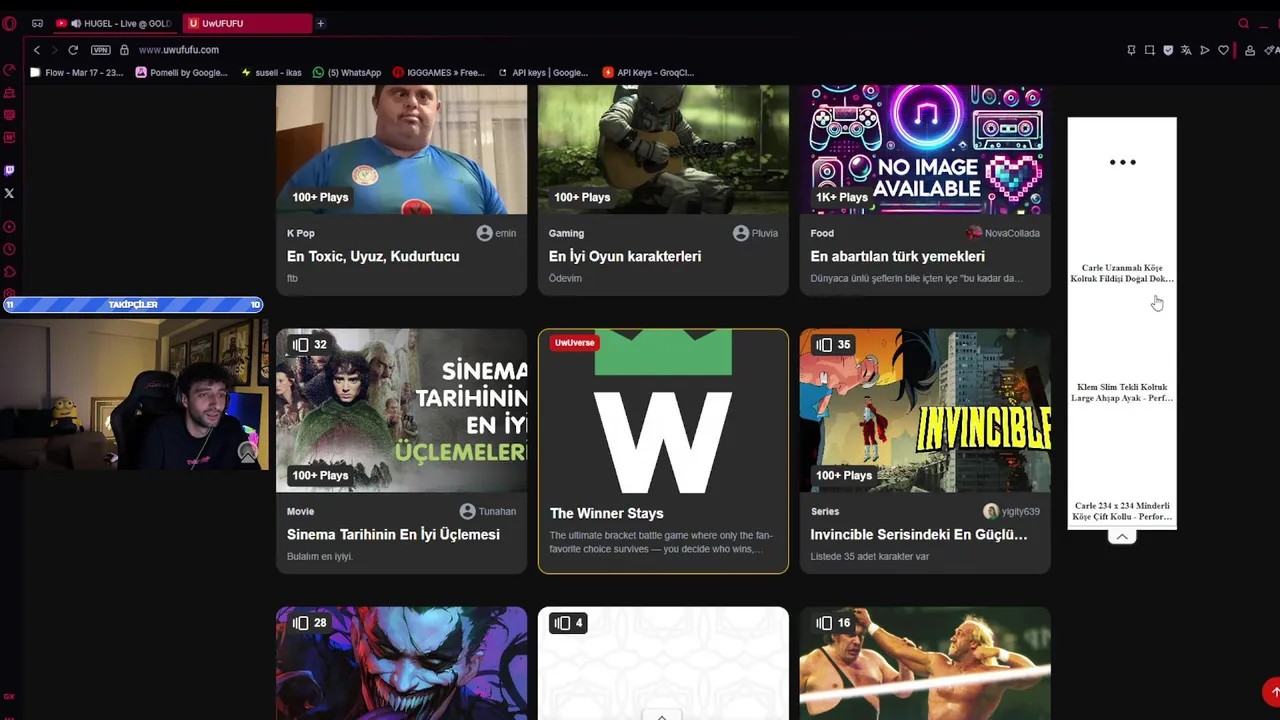This screenshot has height=720, width=1280.
Task: Mute the HUGEL YouTube tab audio
Action: 76,23
